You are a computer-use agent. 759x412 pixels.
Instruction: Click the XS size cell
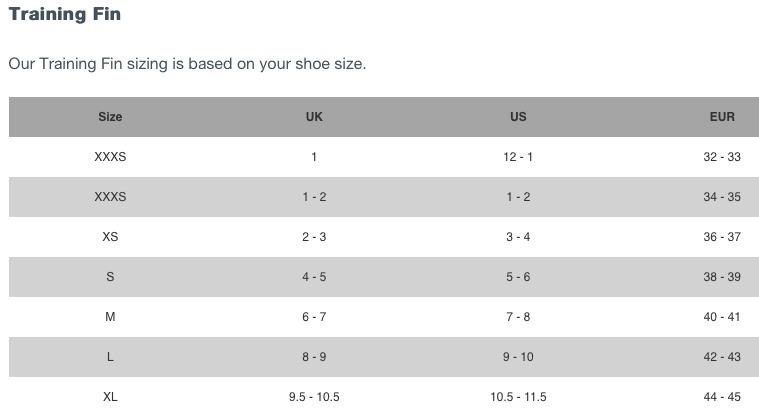[110, 237]
